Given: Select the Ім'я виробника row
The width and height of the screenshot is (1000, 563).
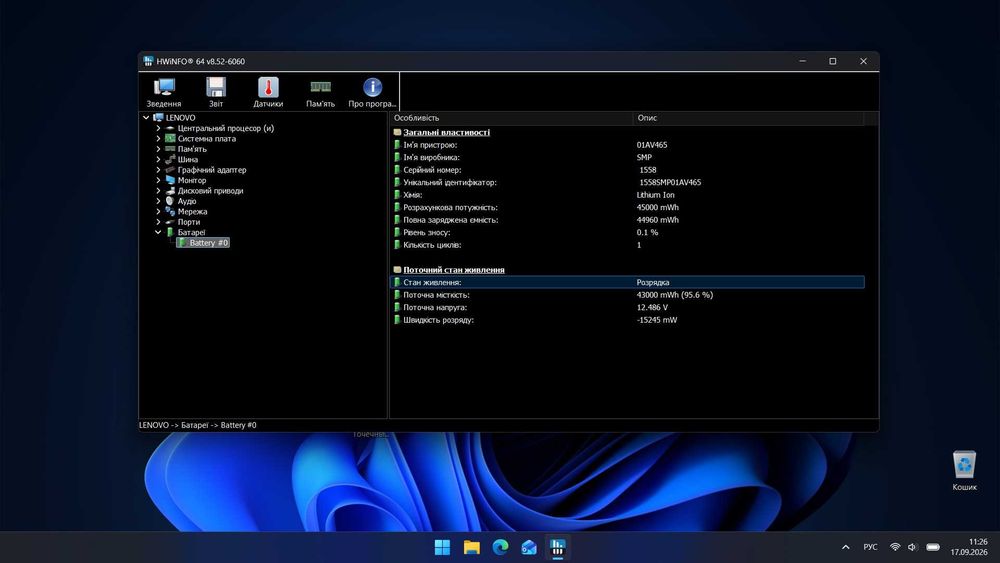Looking at the screenshot, I should pos(628,157).
